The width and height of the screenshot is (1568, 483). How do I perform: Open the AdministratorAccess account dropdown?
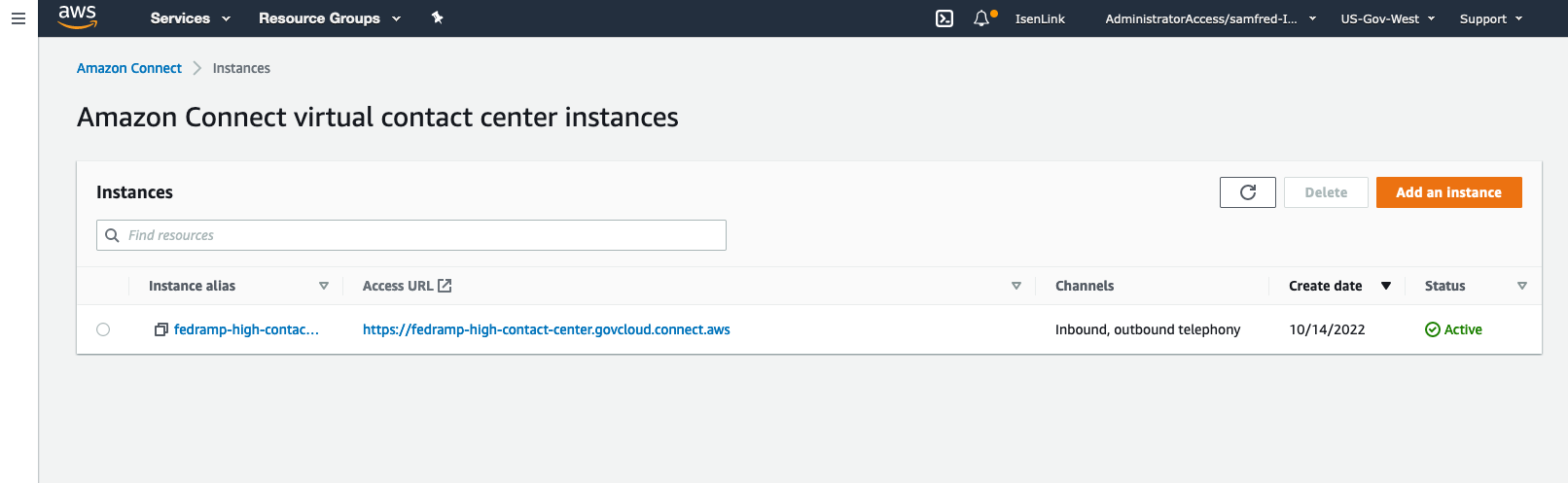[1211, 18]
